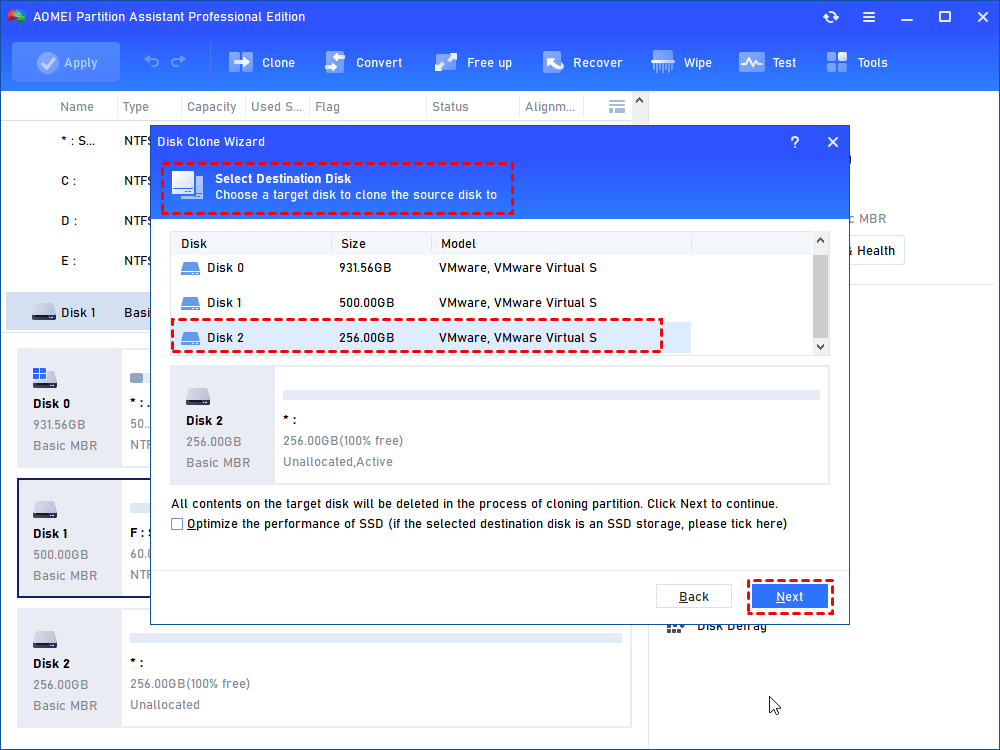The image size is (1000, 750).
Task: Click the Alignment column header
Action: point(550,107)
